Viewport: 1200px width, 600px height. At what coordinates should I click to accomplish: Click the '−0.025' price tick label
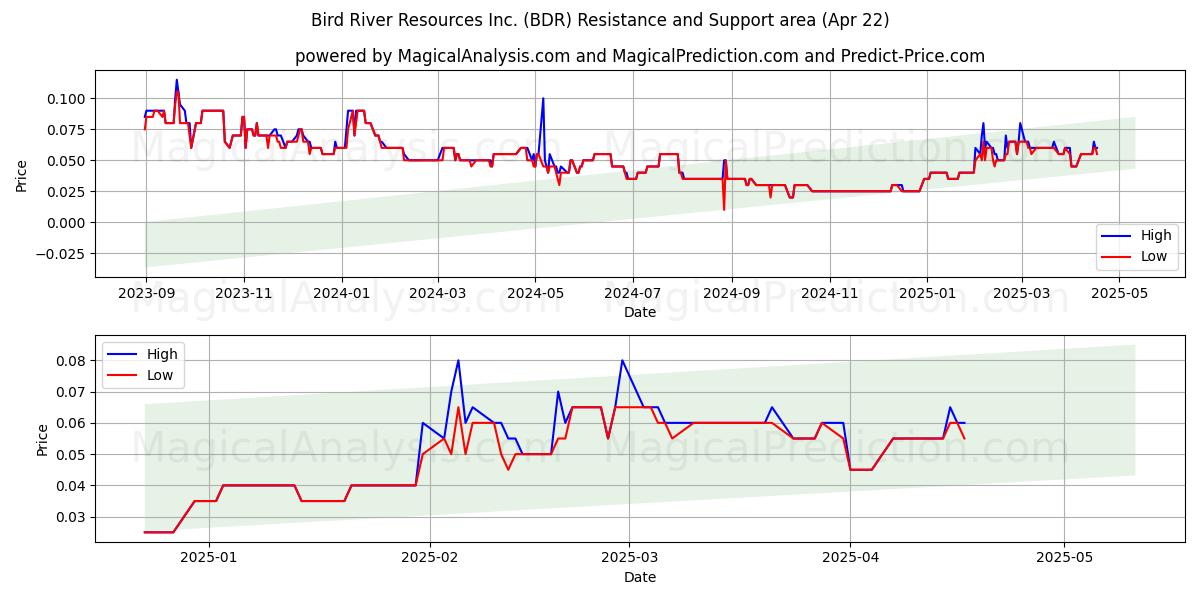click(x=61, y=253)
